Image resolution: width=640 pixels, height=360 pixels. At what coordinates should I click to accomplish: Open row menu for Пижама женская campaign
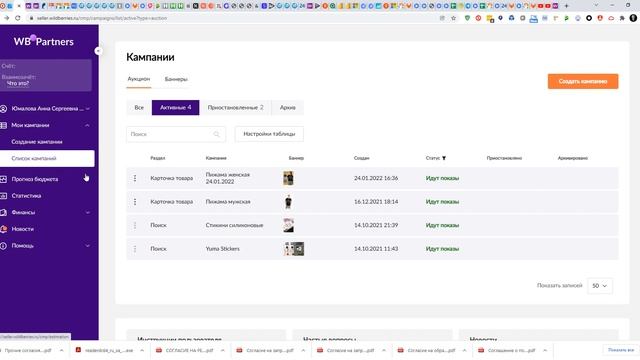(x=135, y=178)
